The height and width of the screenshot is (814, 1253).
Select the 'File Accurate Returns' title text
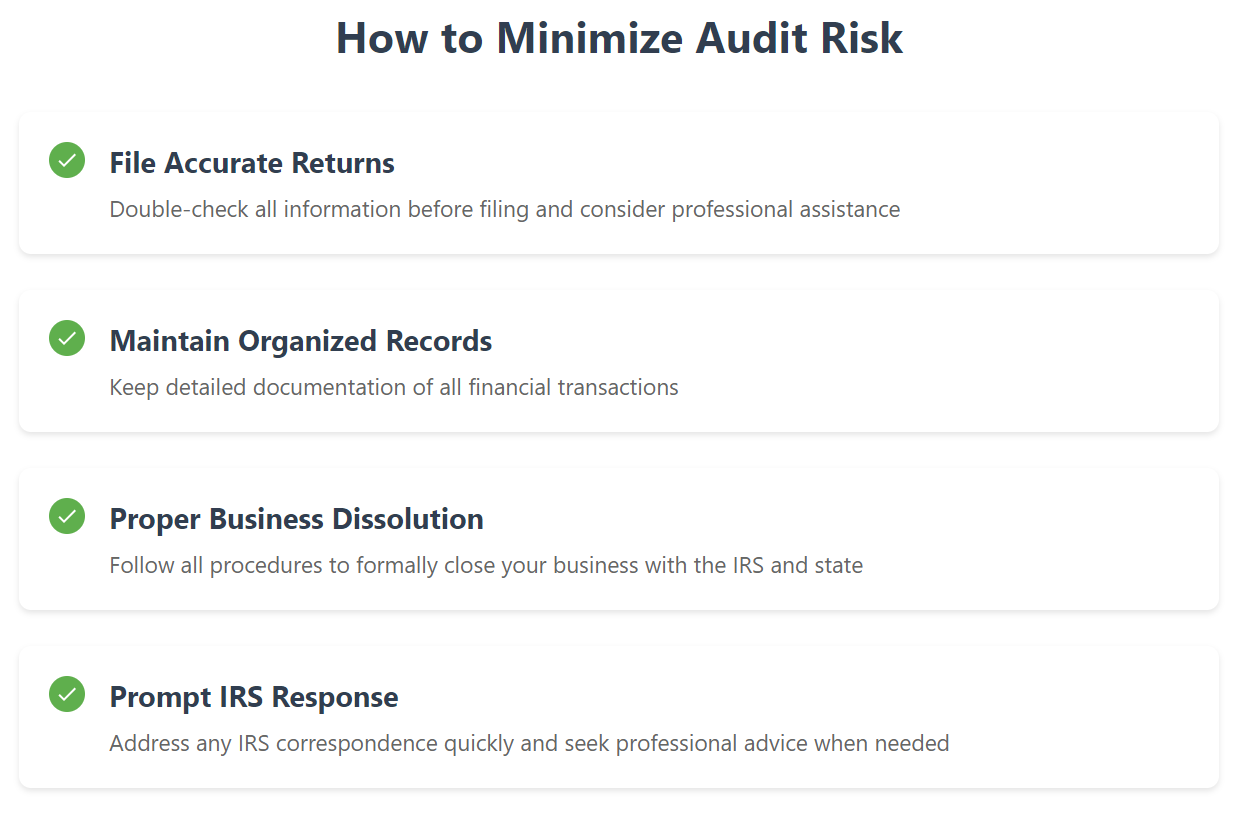[x=252, y=163]
